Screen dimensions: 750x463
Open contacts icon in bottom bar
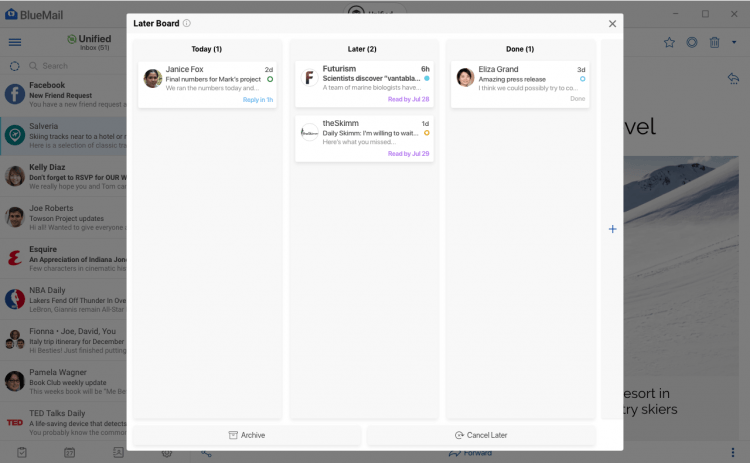[x=118, y=452]
